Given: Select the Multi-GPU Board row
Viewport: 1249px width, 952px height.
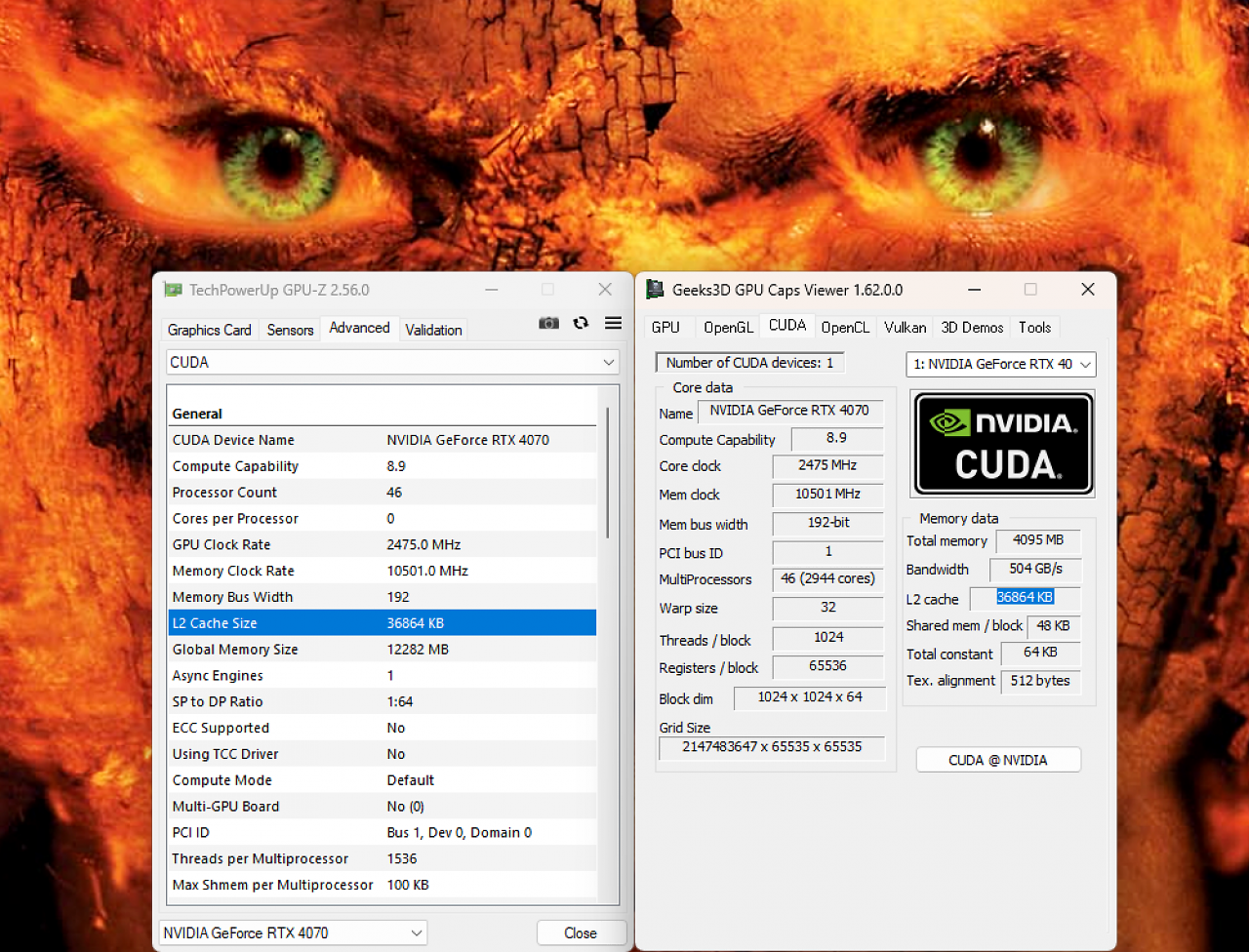Looking at the screenshot, I should pos(383,806).
